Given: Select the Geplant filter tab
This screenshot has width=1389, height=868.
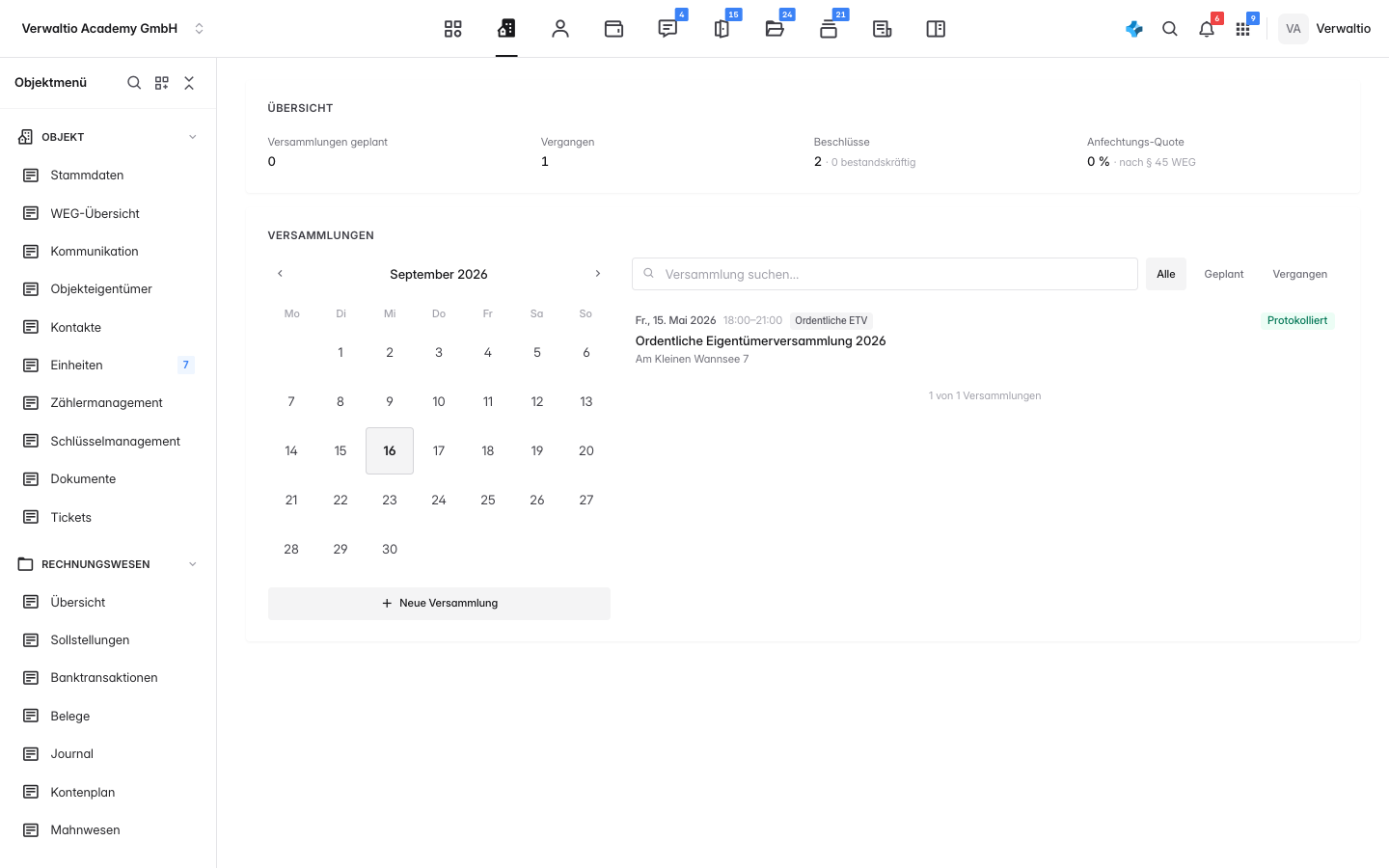Looking at the screenshot, I should pyautogui.click(x=1224, y=274).
